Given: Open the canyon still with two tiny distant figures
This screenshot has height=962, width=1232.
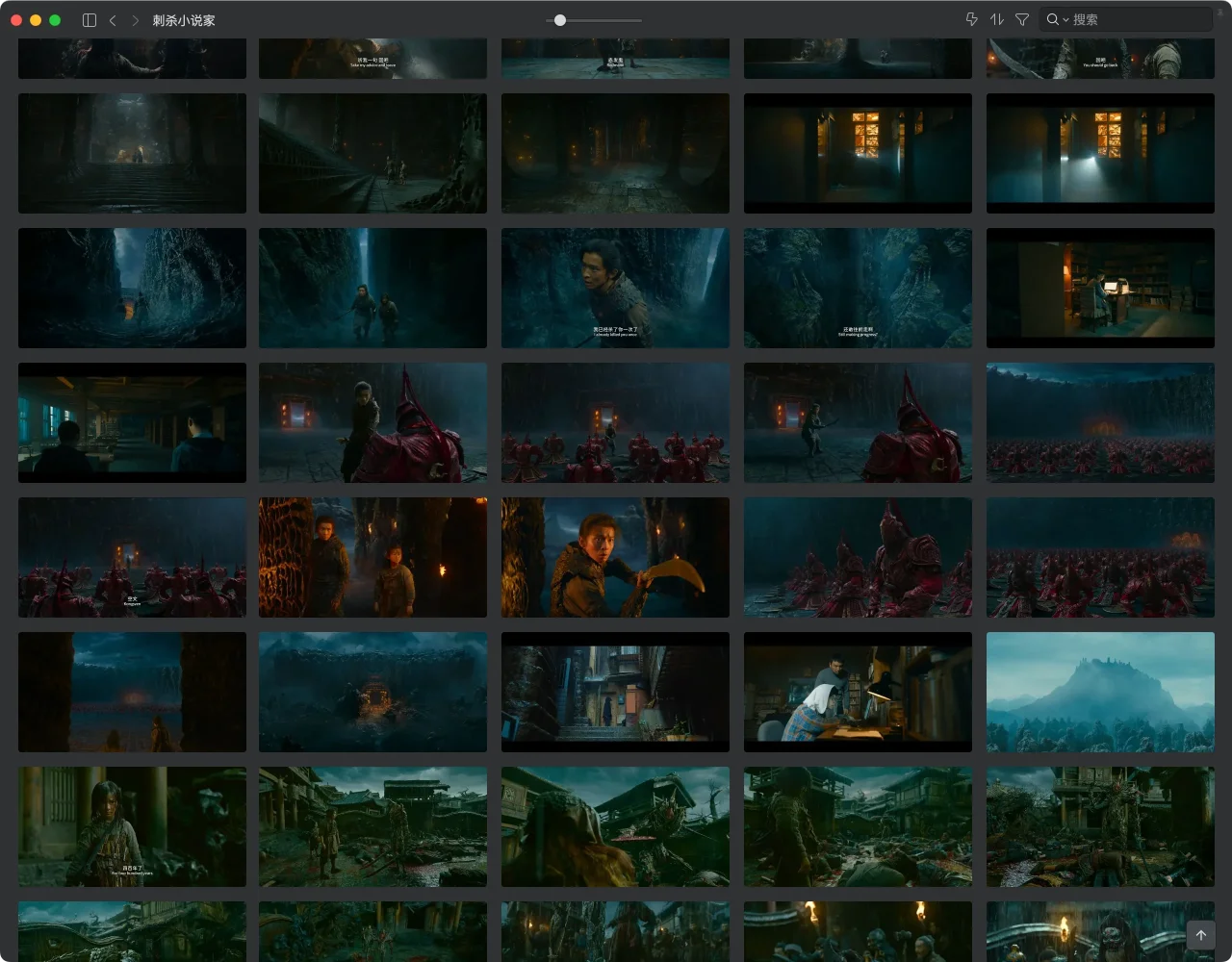Looking at the screenshot, I should click(132, 288).
